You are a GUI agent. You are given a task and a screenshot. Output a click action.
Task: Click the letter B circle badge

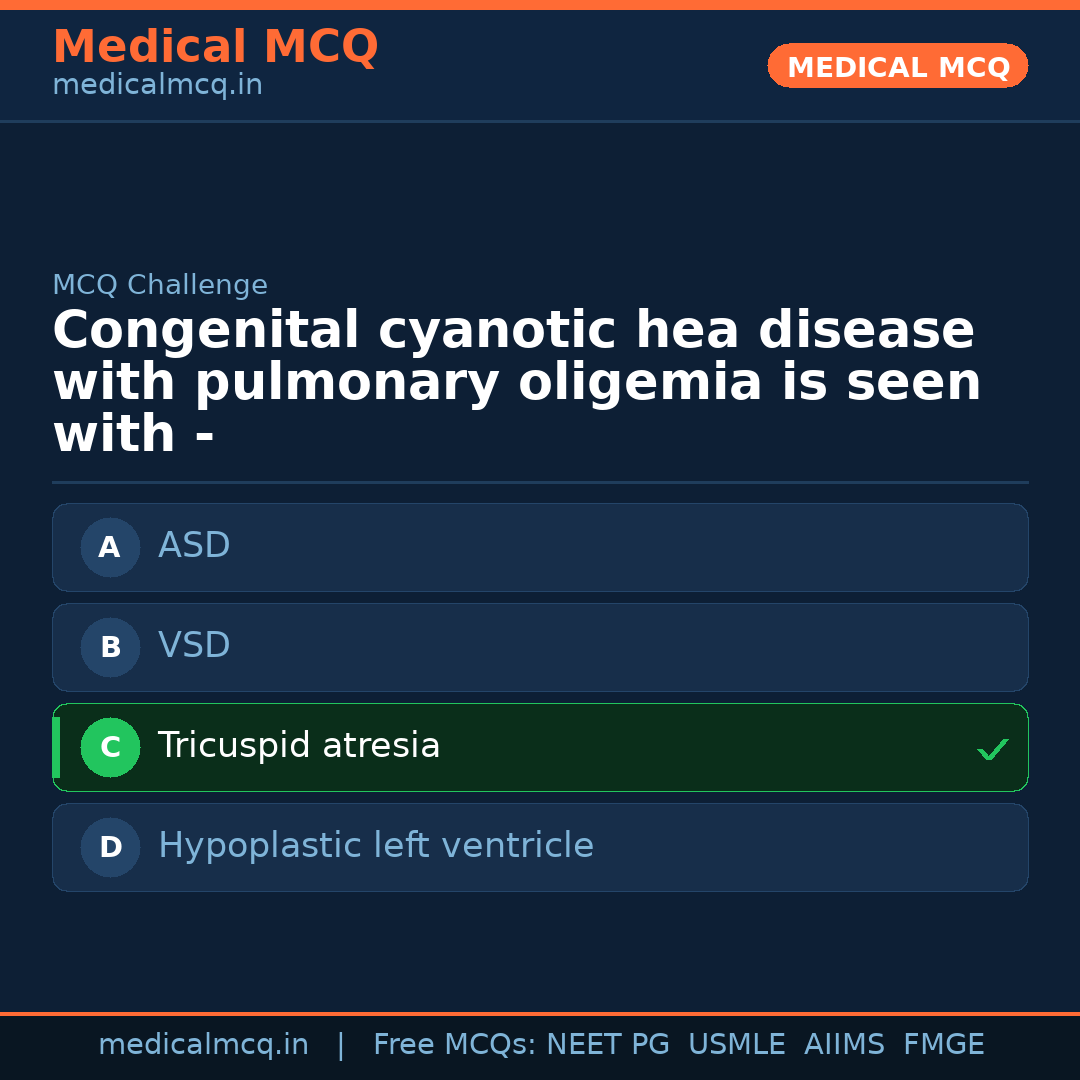click(110, 647)
